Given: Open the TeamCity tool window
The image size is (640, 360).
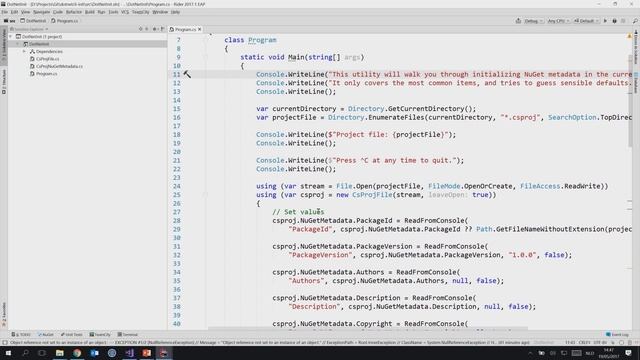Looking at the screenshot, I should coord(100,335).
